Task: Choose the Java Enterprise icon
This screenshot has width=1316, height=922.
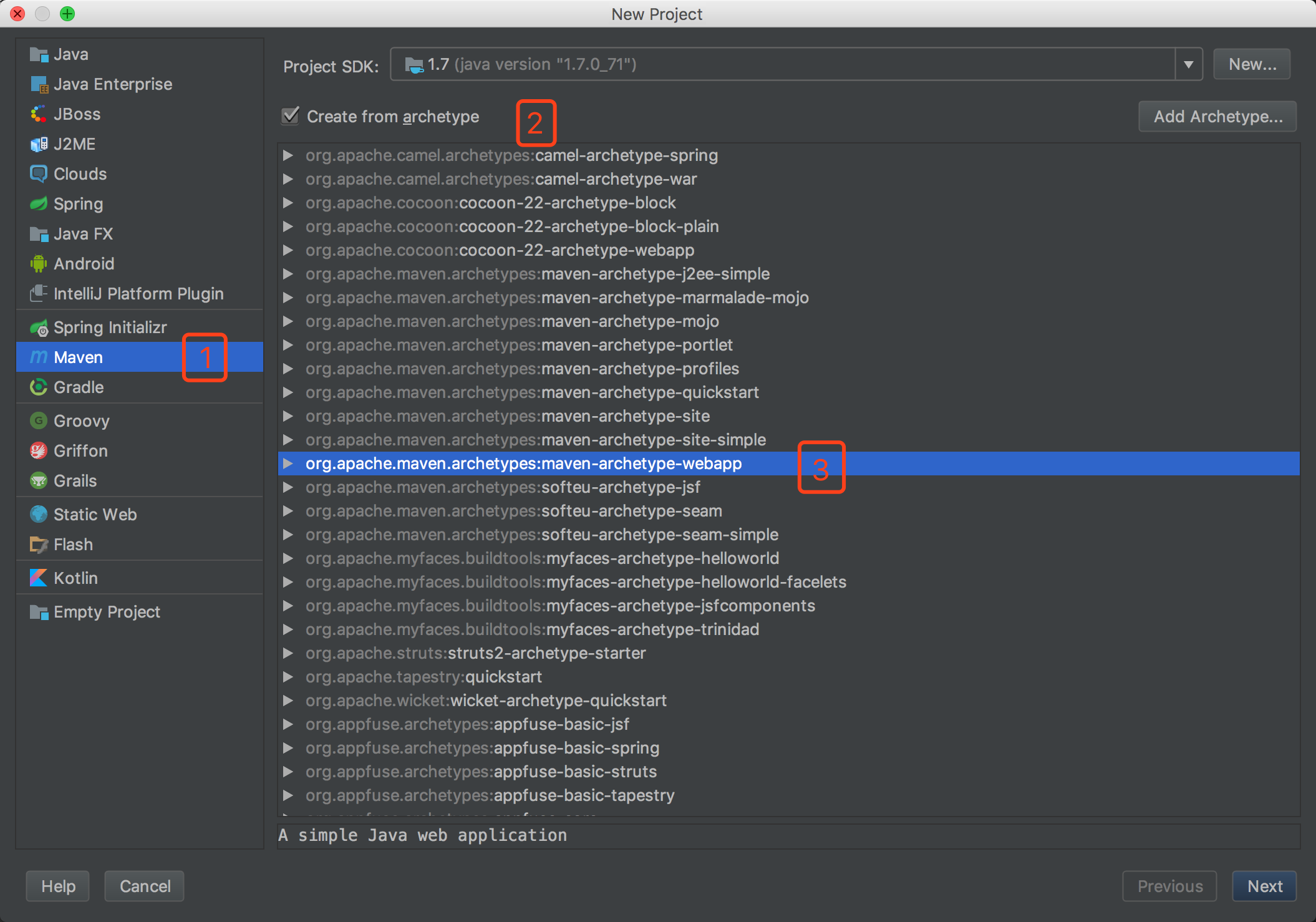Action: [39, 84]
